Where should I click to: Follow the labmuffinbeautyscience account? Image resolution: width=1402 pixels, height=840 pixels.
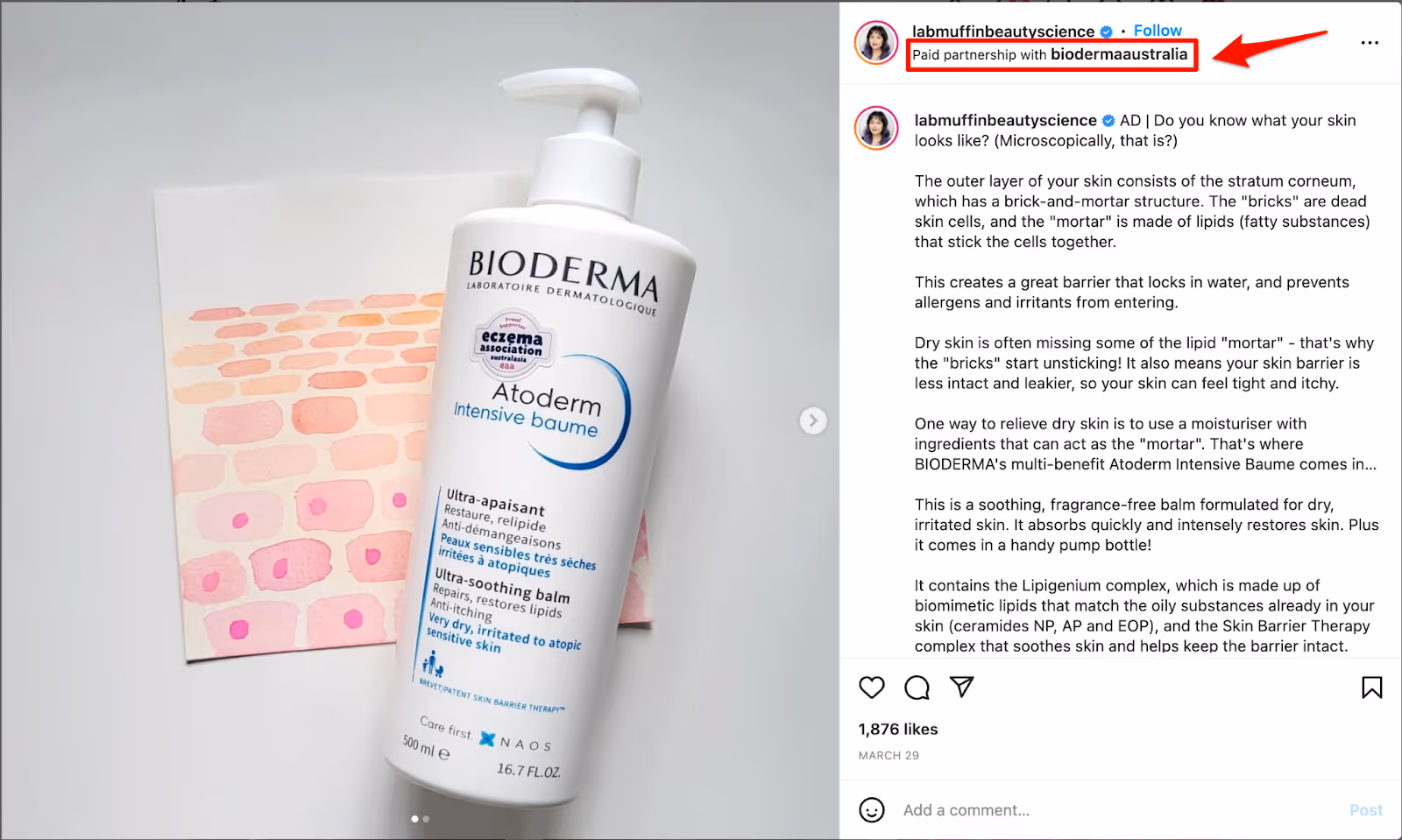coord(1158,31)
